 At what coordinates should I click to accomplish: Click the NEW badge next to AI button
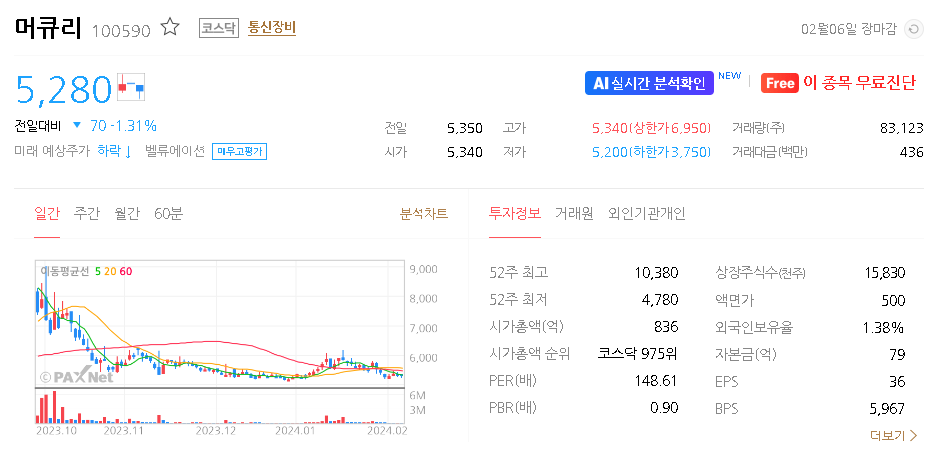tap(730, 76)
